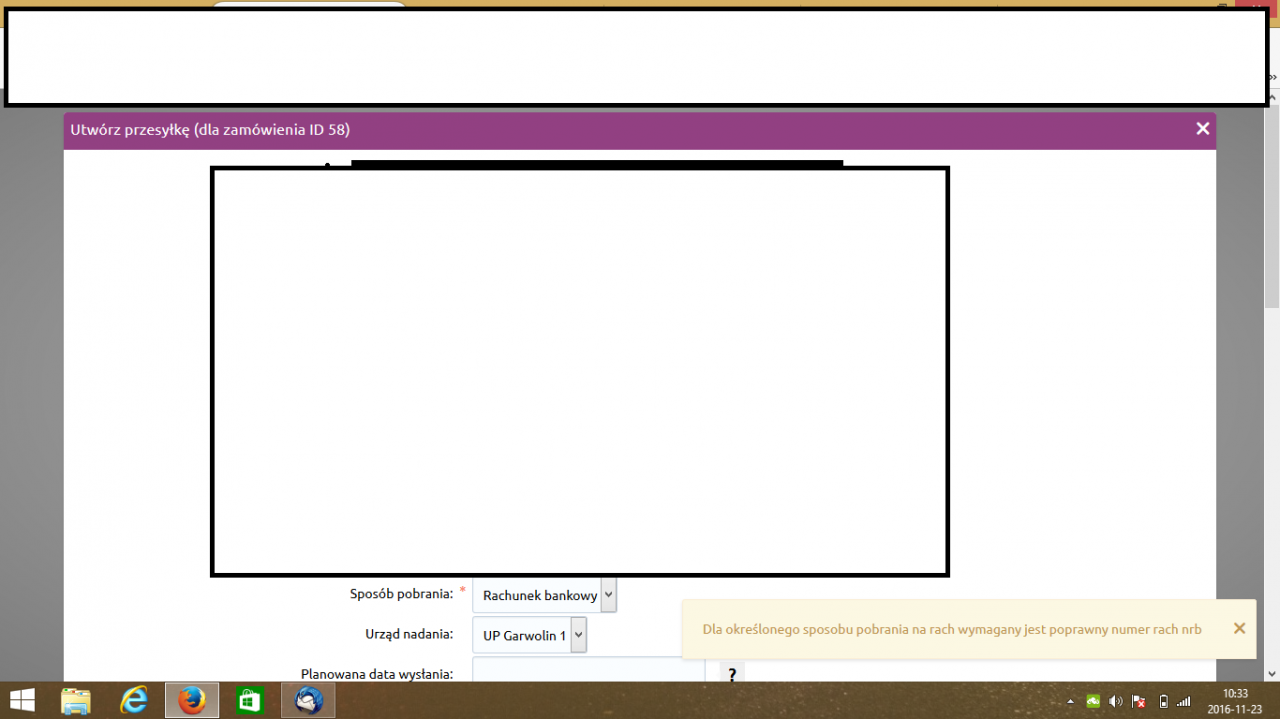Click the 'Sposób pobrania:' label
This screenshot has width=1280, height=719.
coord(401,593)
